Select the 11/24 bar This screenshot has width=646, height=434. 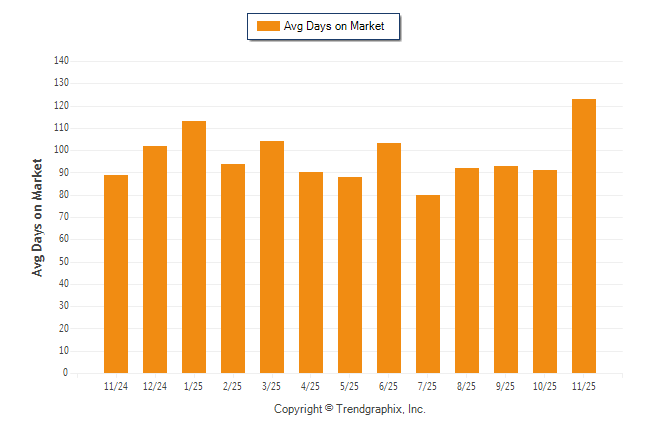coord(116,274)
